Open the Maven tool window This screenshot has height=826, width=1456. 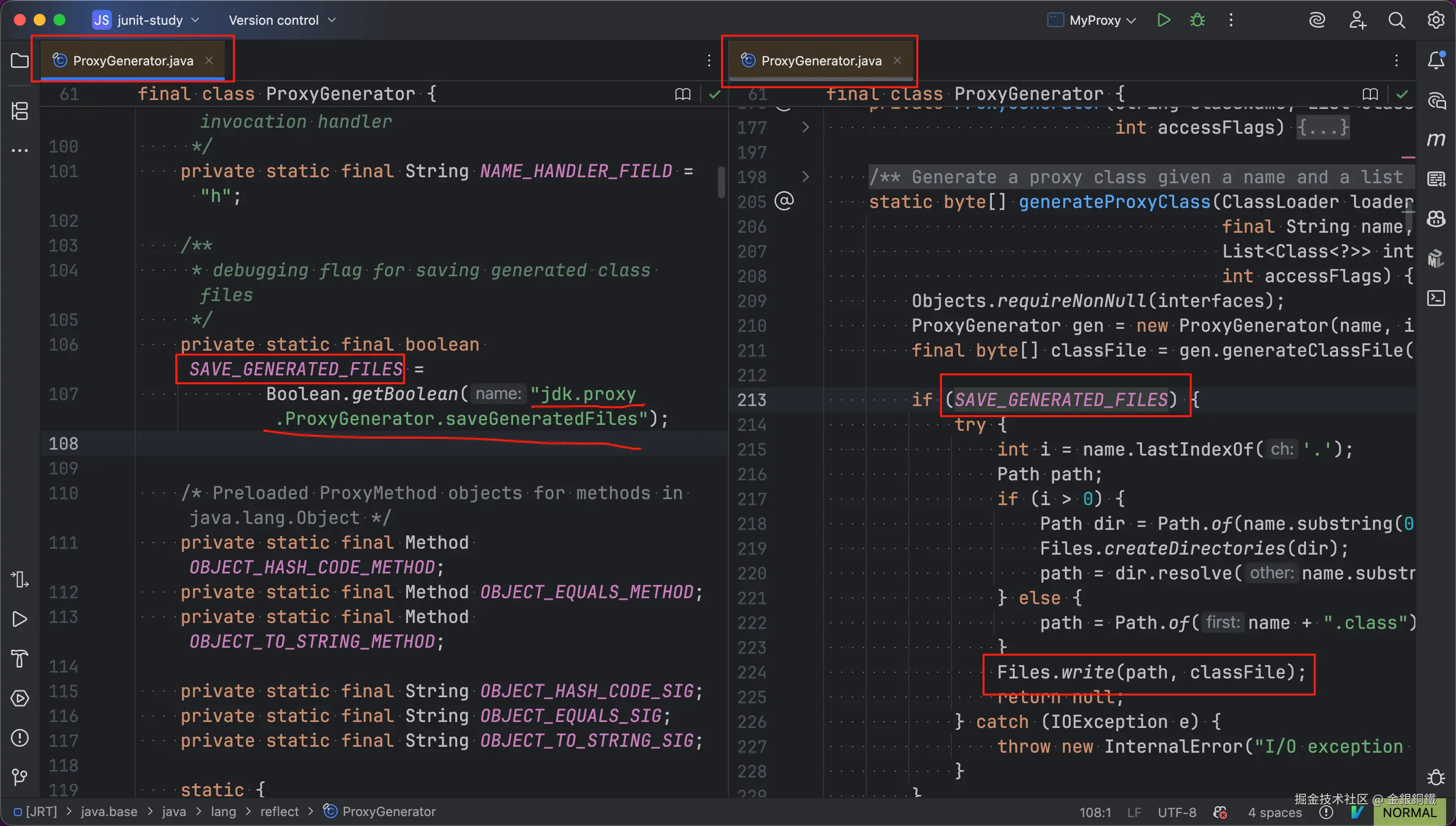[x=1436, y=140]
